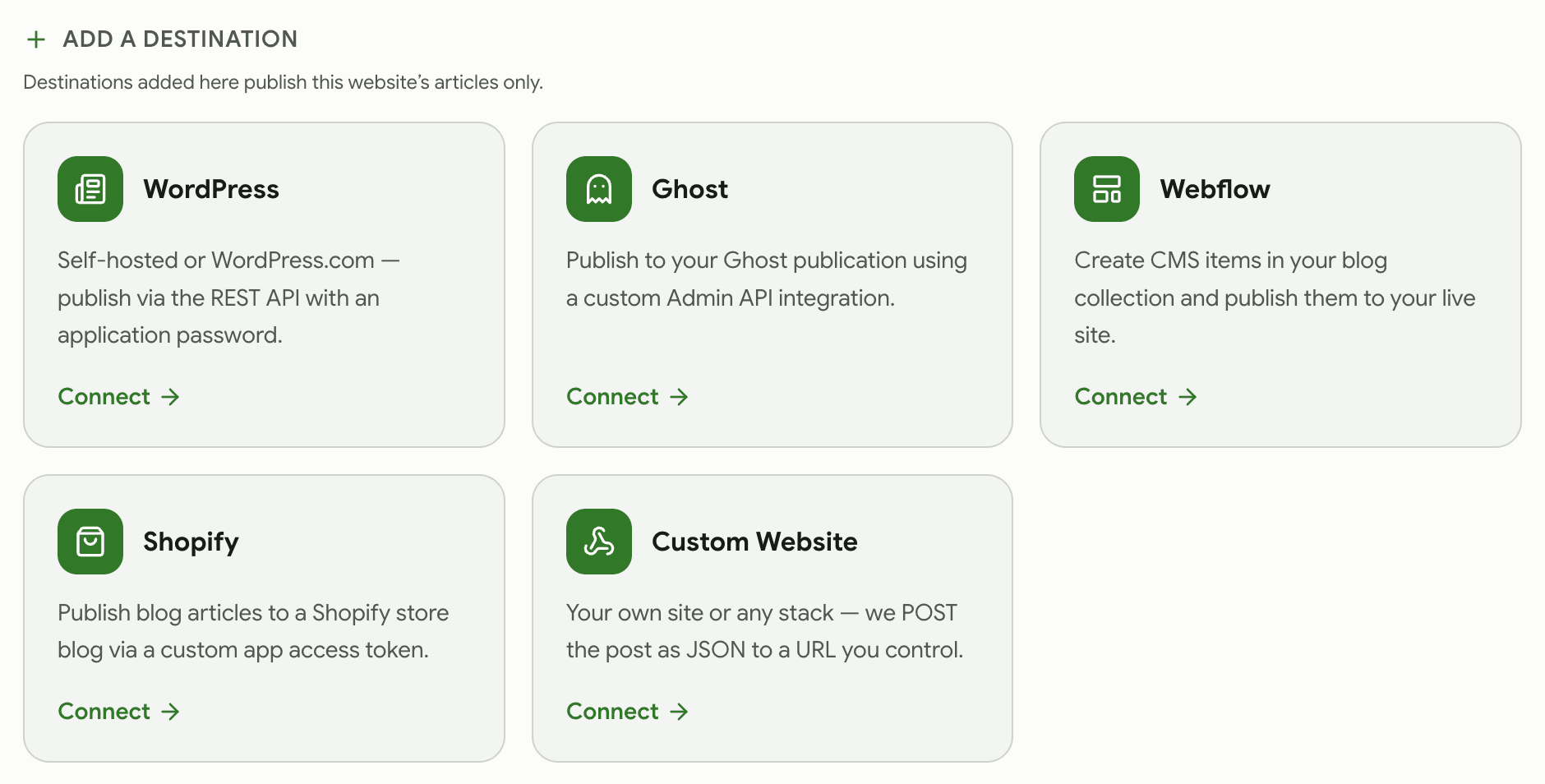Click the Shopify card title
Image resolution: width=1545 pixels, height=784 pixels.
[191, 542]
